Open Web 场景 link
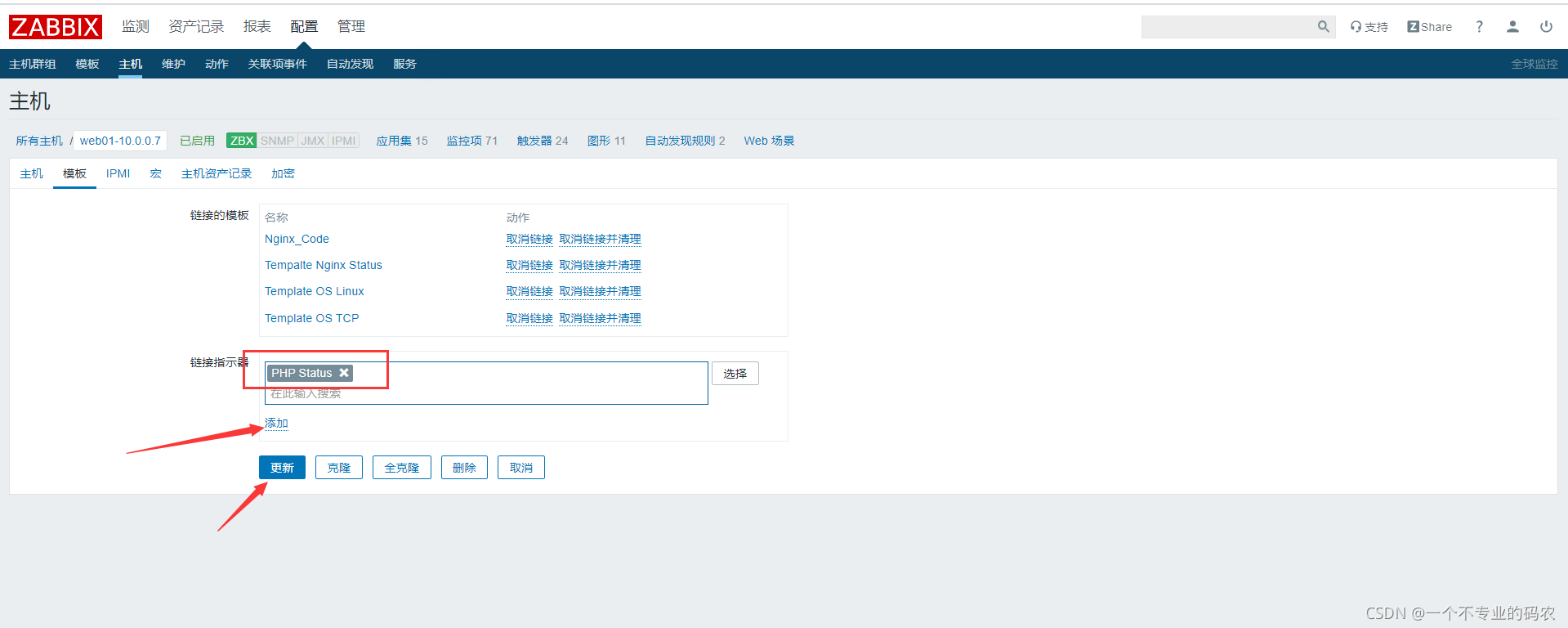 pyautogui.click(x=769, y=141)
